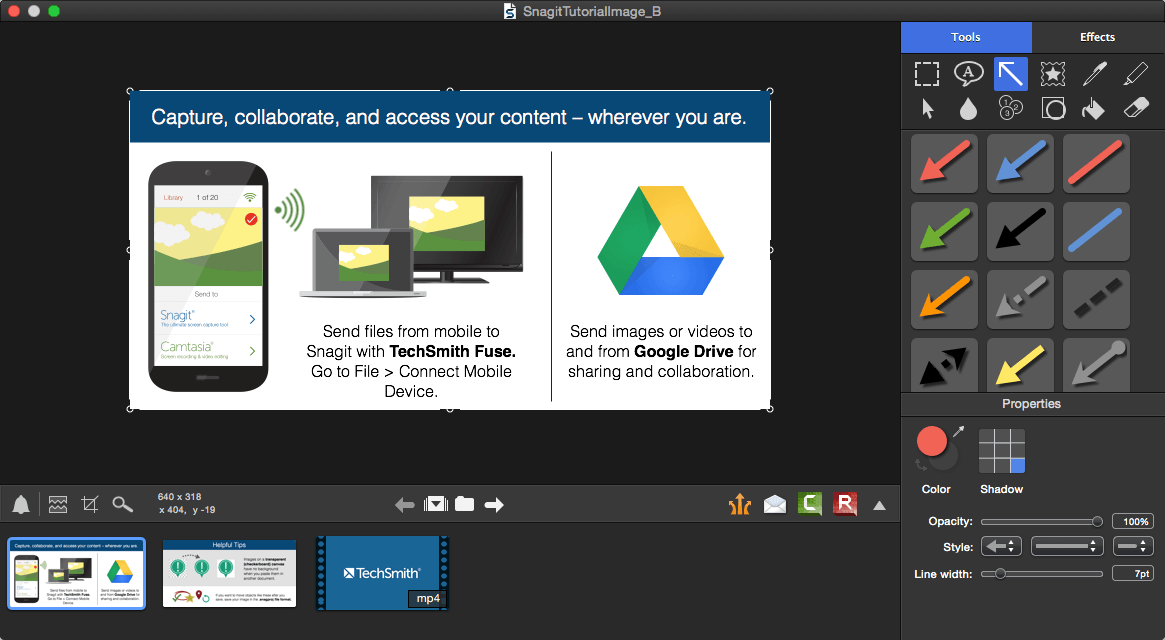Switch to the Tools tab
Image resolution: width=1165 pixels, height=640 pixels.
(966, 37)
